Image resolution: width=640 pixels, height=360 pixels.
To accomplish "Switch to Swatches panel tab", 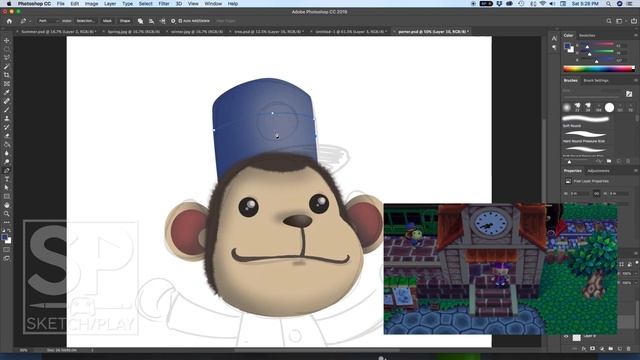I will pyautogui.click(x=587, y=36).
